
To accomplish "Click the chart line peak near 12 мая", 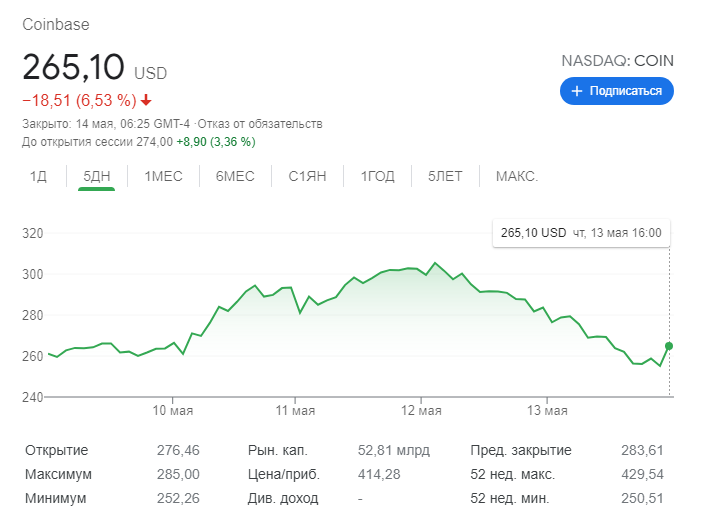I will [x=434, y=263].
